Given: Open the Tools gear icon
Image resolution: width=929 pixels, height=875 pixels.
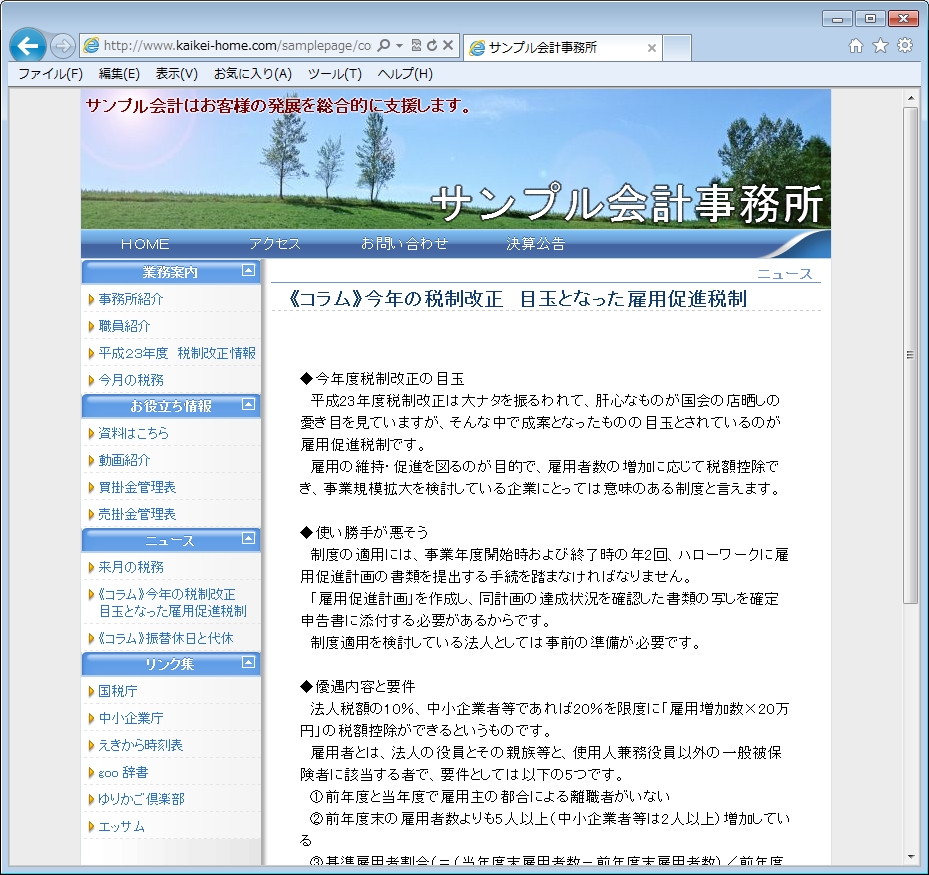Looking at the screenshot, I should tap(905, 46).
